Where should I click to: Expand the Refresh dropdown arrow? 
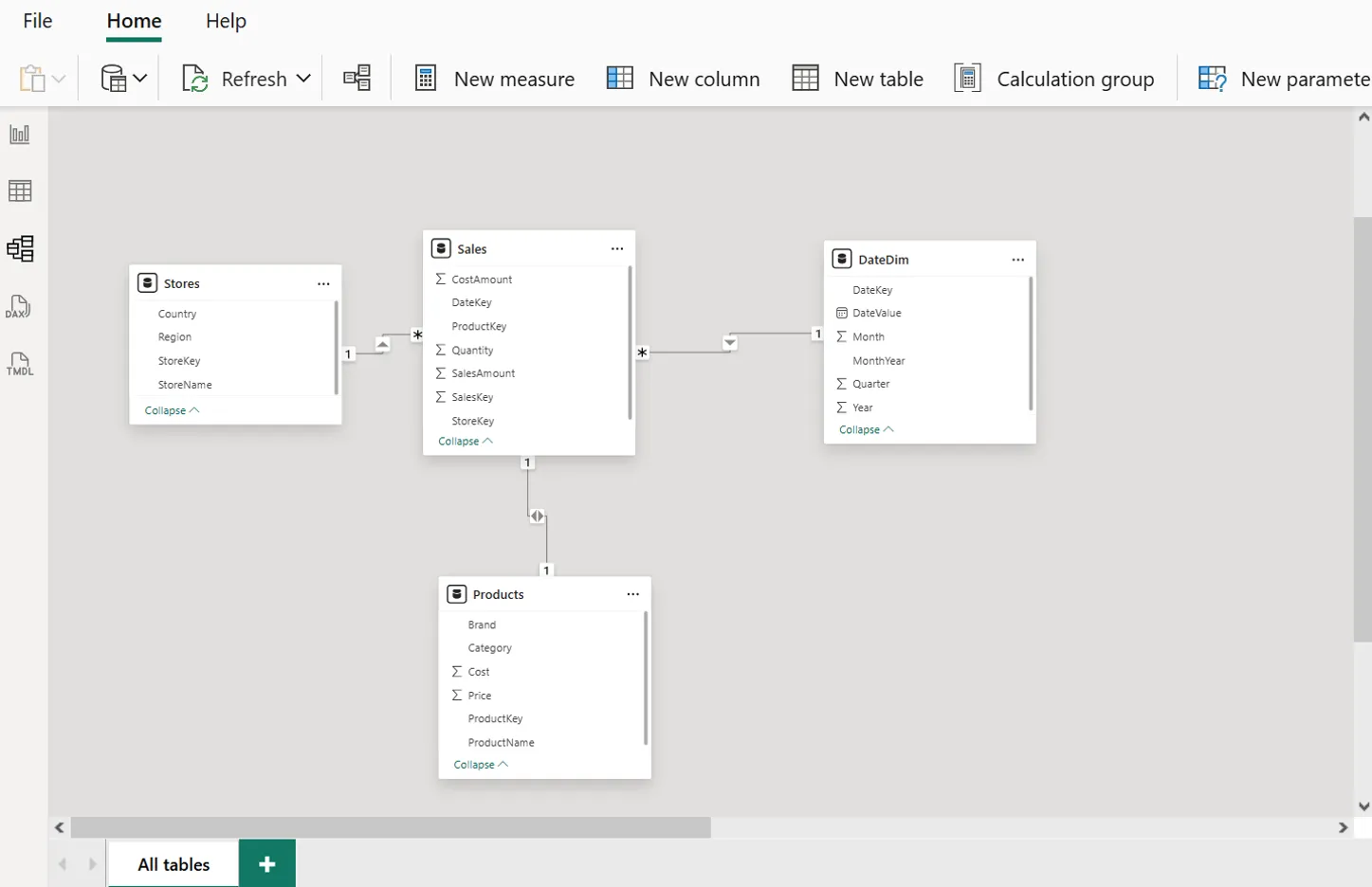pyautogui.click(x=303, y=79)
